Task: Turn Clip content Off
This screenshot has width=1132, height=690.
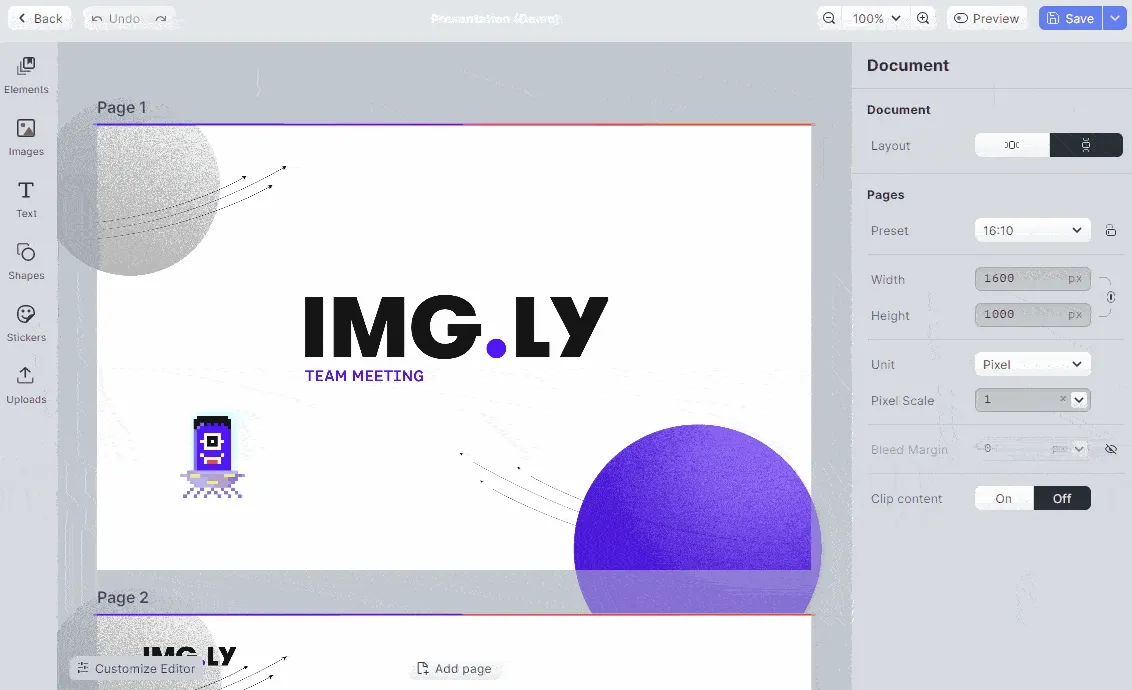Action: point(1062,498)
